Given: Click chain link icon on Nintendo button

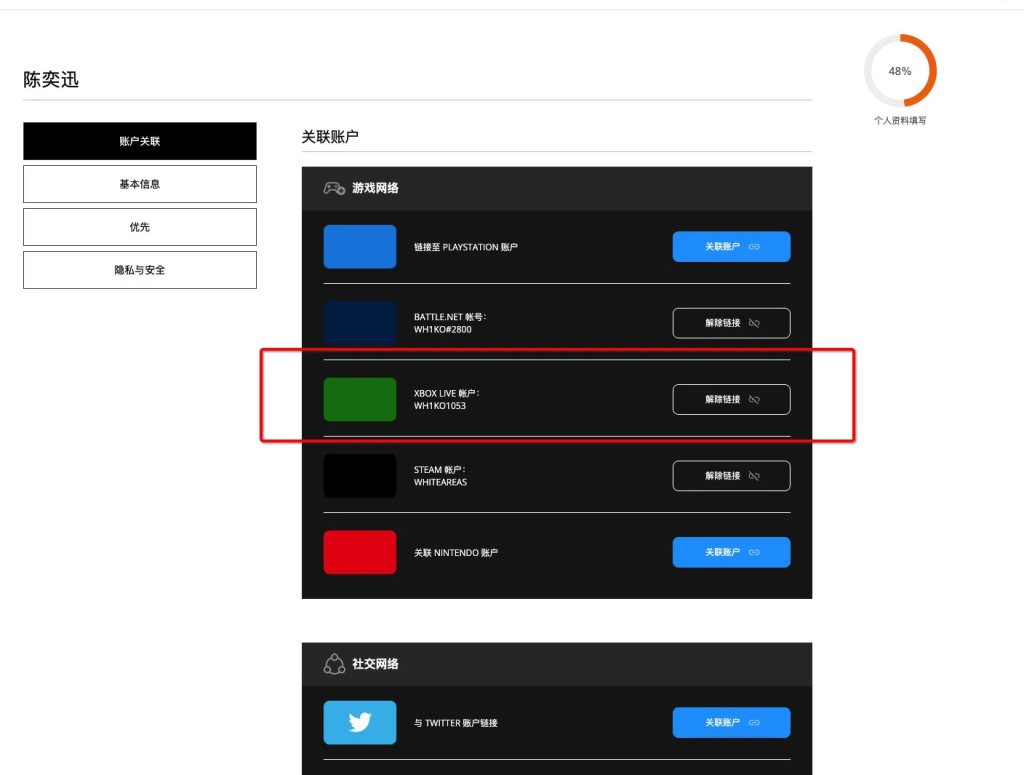Looking at the screenshot, I should tap(754, 552).
